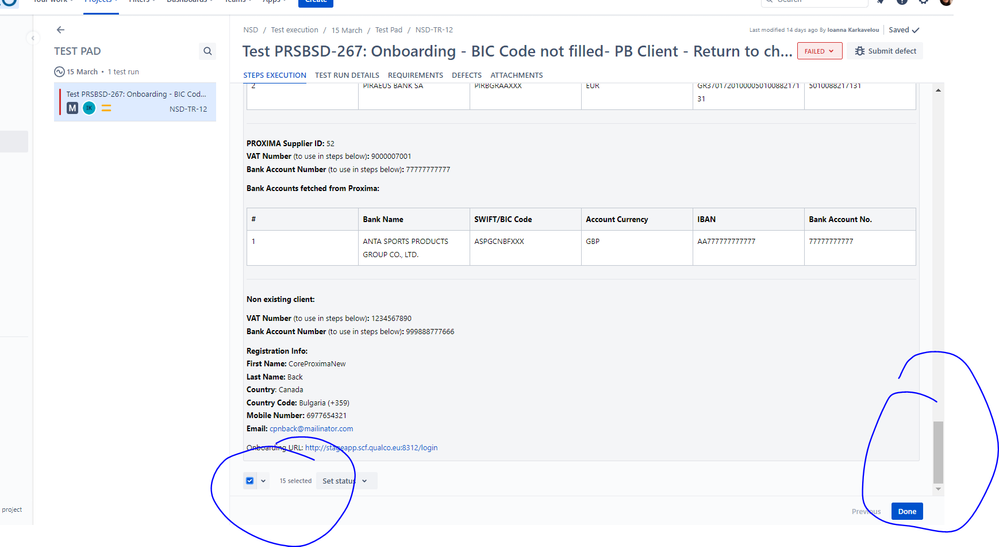Click the vertical scrollbar thumb
The height and width of the screenshot is (547, 999).
[938, 452]
